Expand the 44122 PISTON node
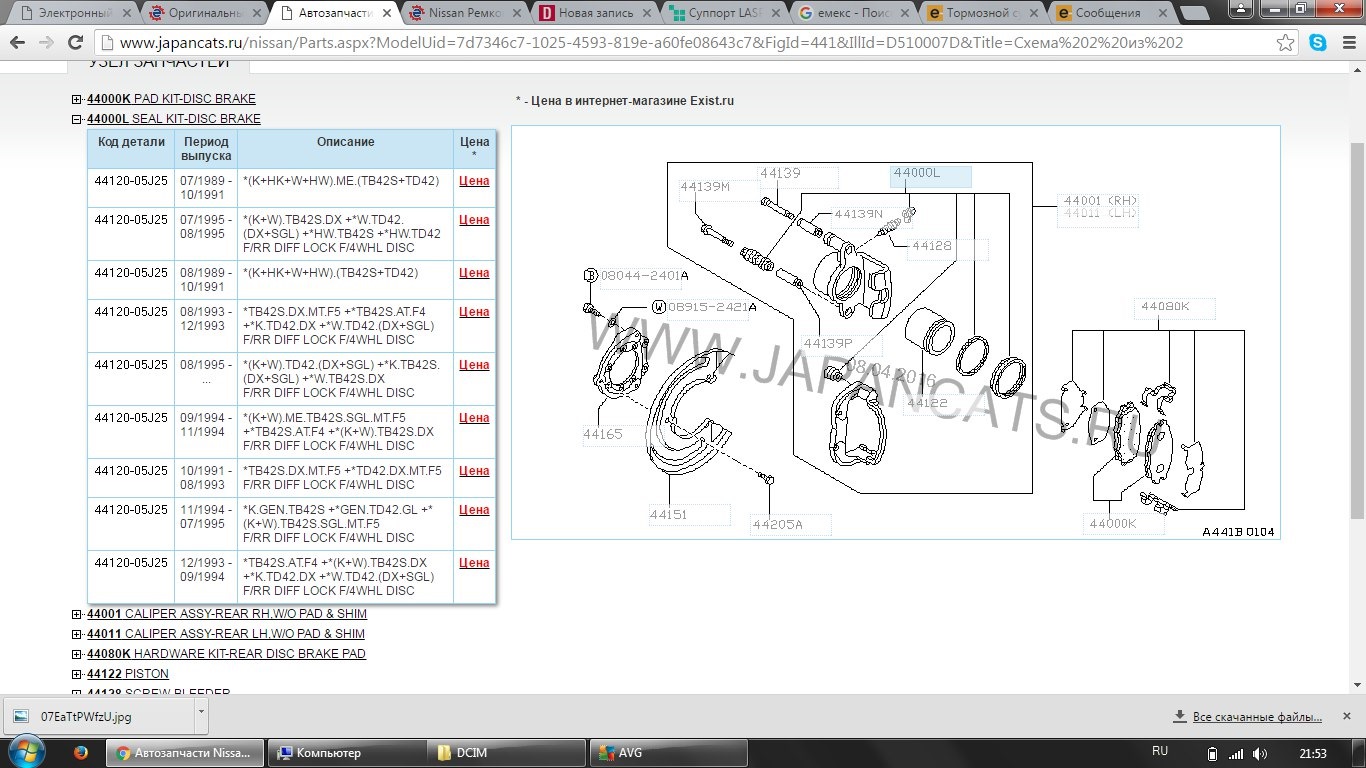The image size is (1366, 768). click(77, 674)
